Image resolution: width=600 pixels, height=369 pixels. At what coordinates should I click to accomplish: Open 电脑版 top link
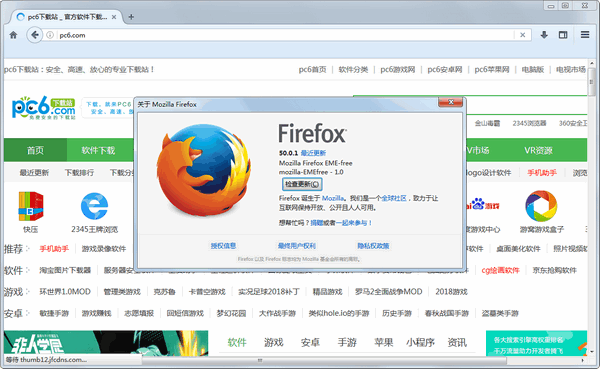pyautogui.click(x=533, y=69)
